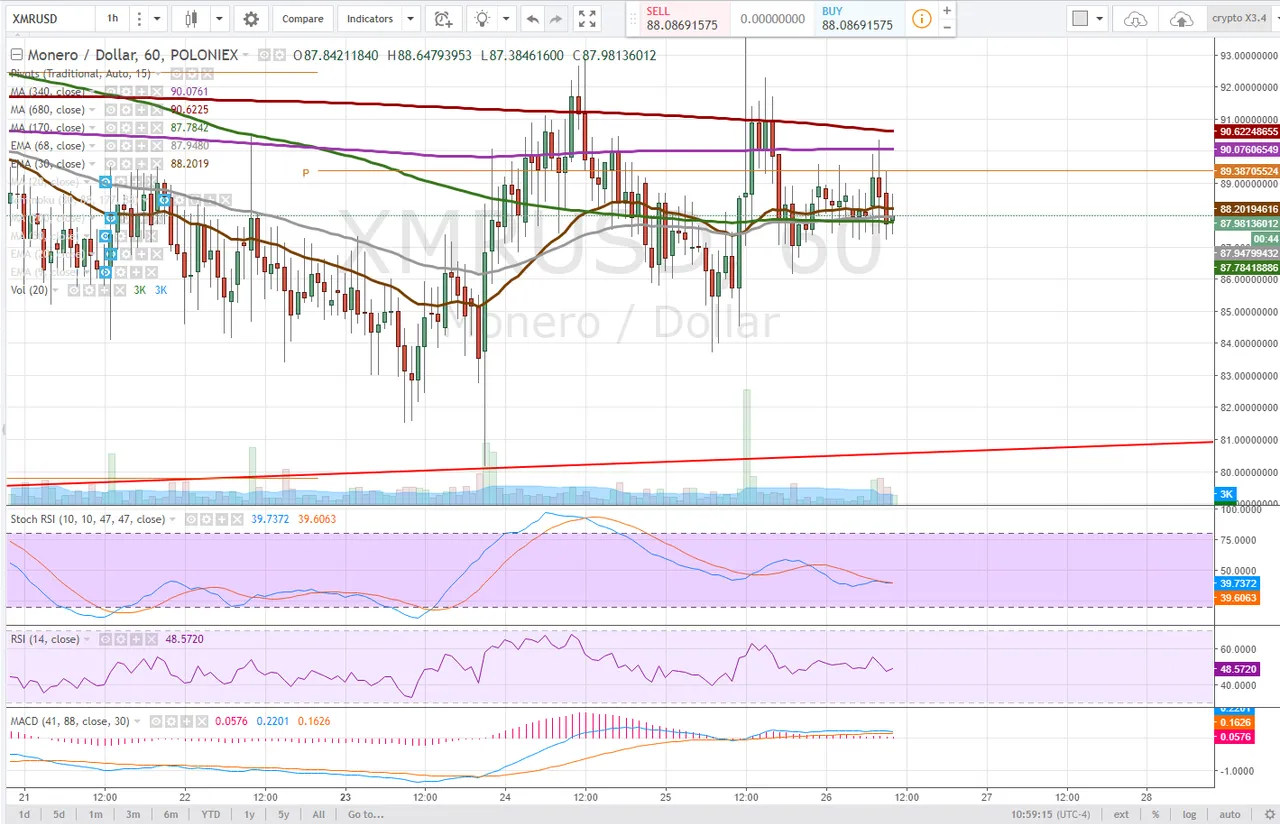Open format settings for MACD indicator
Image resolution: width=1280 pixels, height=824 pixels.
(x=171, y=722)
